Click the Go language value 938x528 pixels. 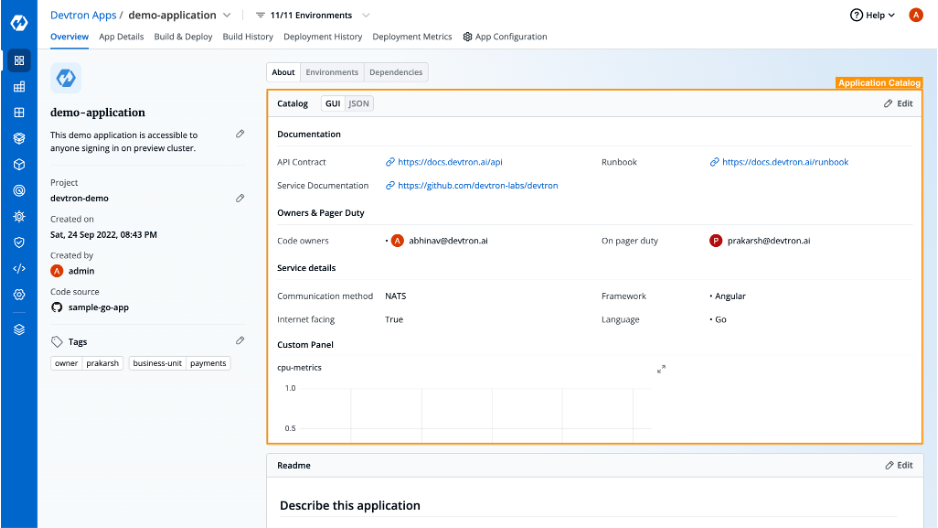721,319
